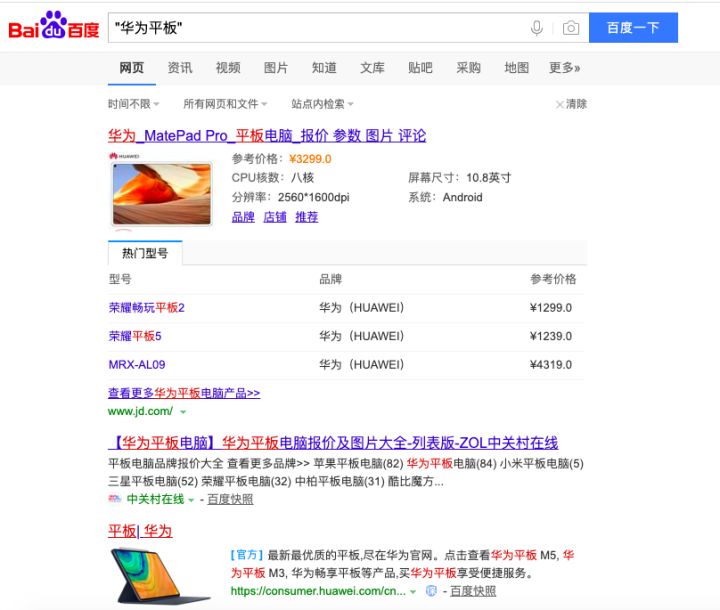Click the 型号 column header

click(120, 279)
